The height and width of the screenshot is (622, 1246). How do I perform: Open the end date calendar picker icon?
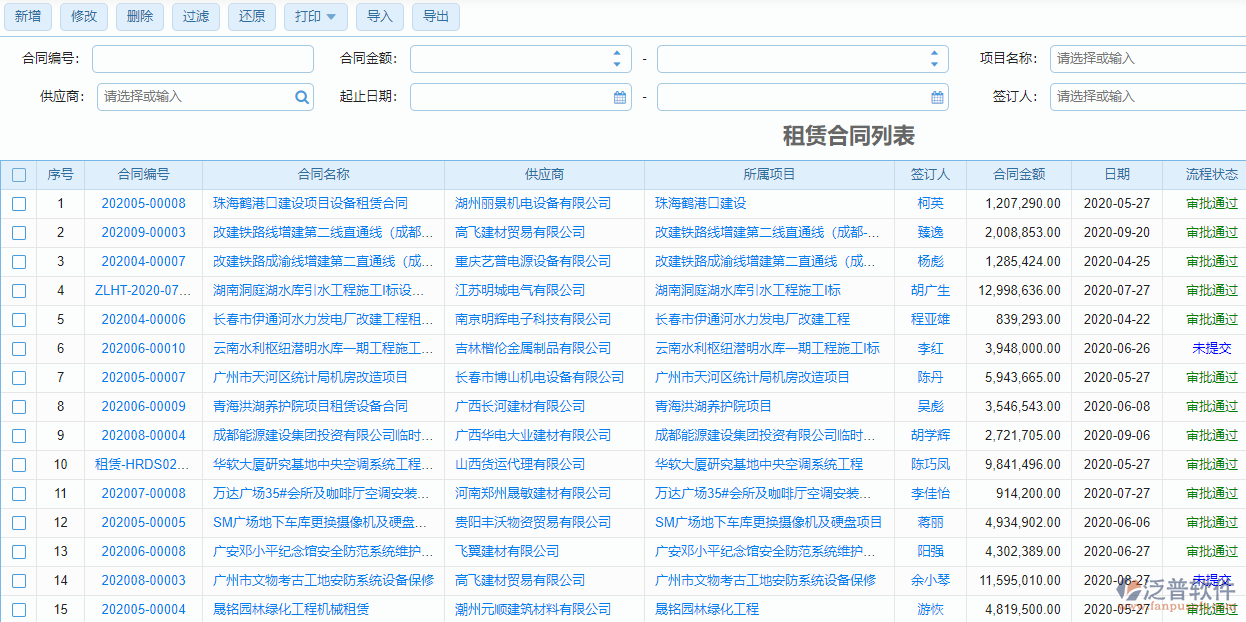(x=936, y=97)
